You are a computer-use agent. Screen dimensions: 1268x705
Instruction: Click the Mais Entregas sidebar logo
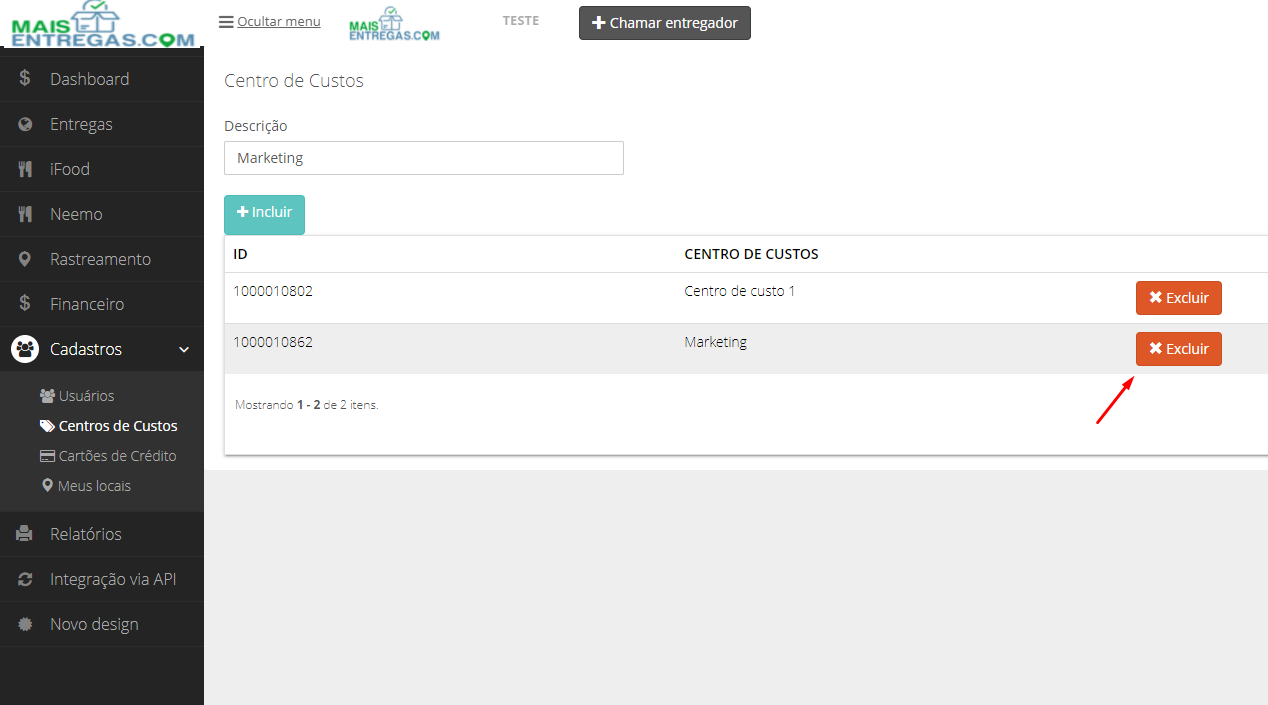[x=101, y=24]
